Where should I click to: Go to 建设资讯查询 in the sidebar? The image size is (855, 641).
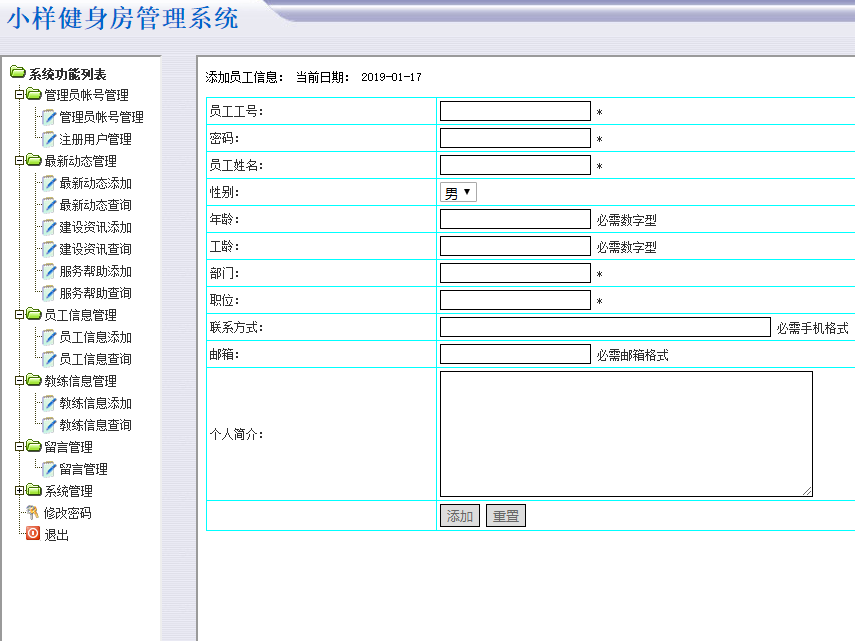point(95,249)
